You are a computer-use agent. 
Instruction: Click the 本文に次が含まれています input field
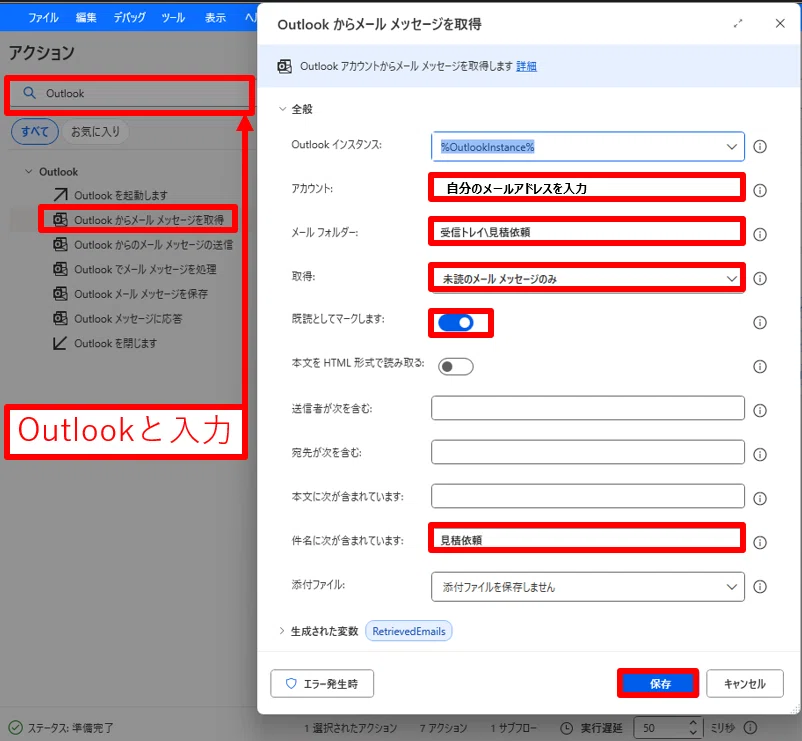588,496
